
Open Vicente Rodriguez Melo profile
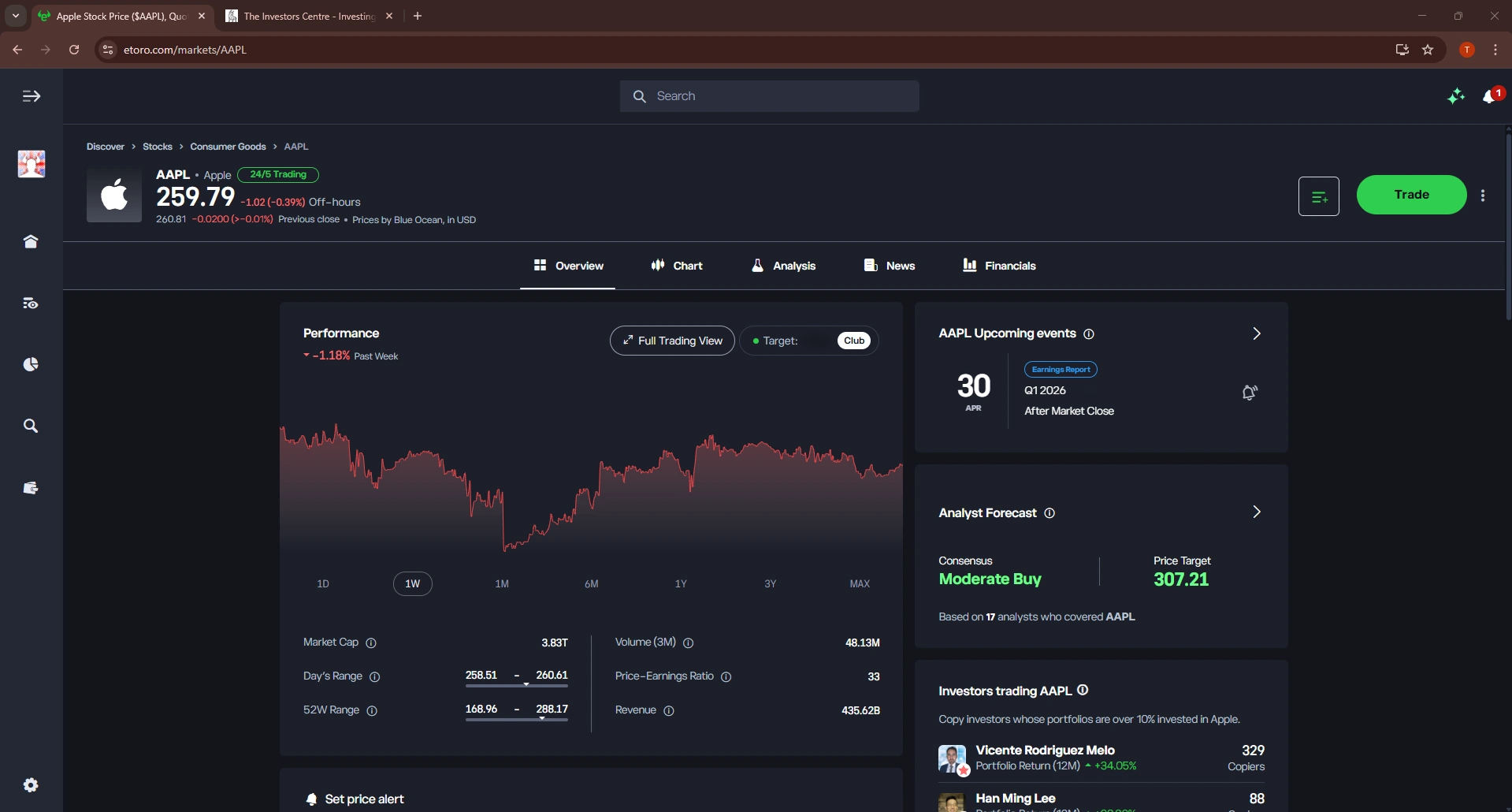[x=1045, y=751]
